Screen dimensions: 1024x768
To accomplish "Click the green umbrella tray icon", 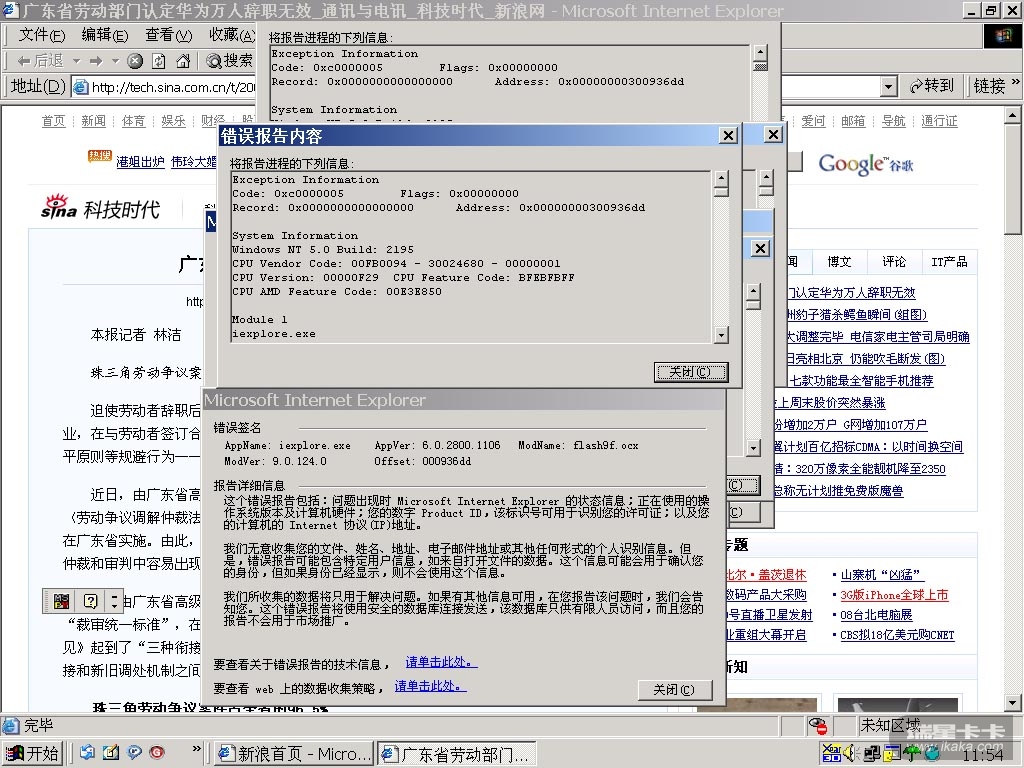I will (x=911, y=754).
